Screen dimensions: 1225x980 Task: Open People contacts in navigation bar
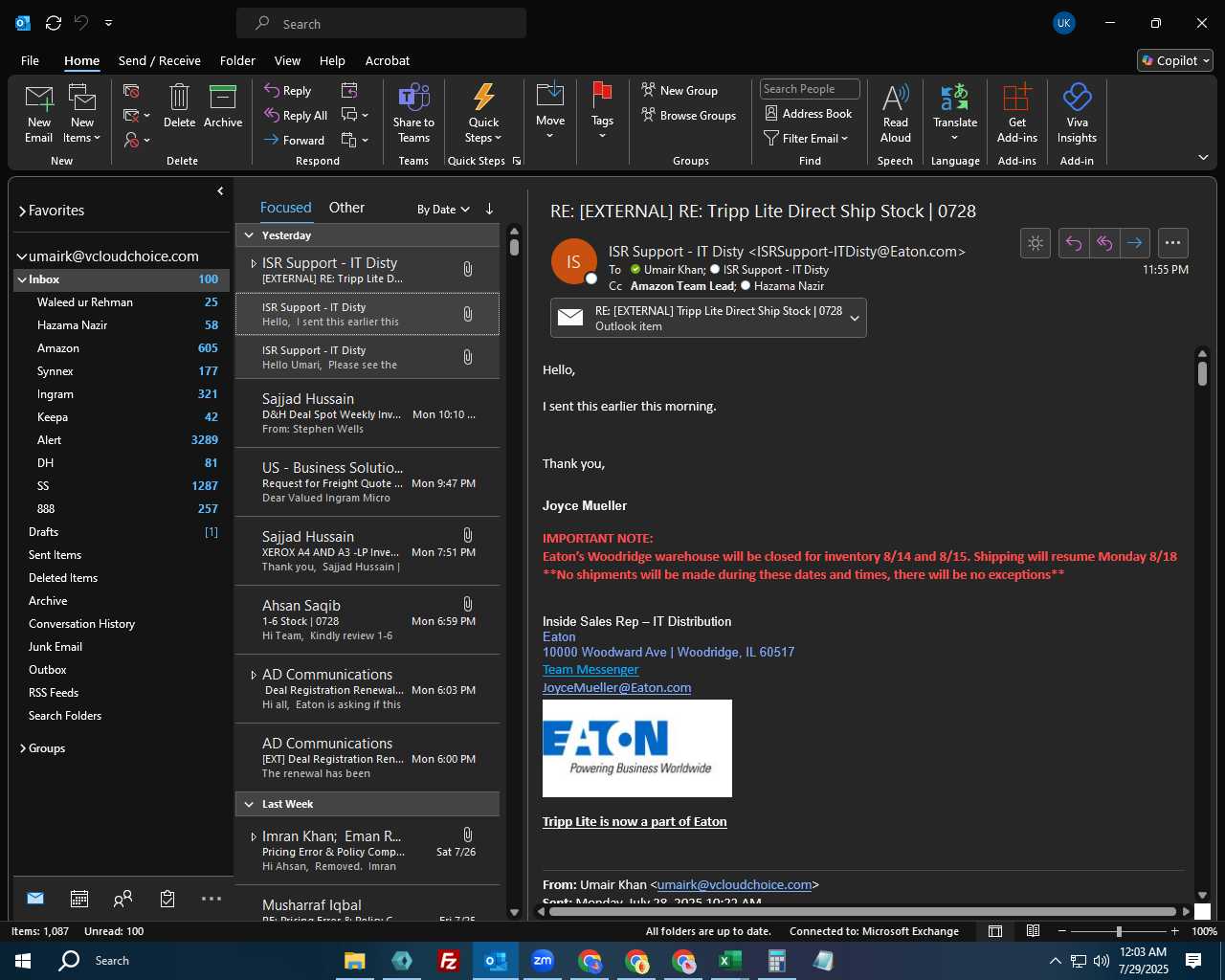click(x=122, y=899)
